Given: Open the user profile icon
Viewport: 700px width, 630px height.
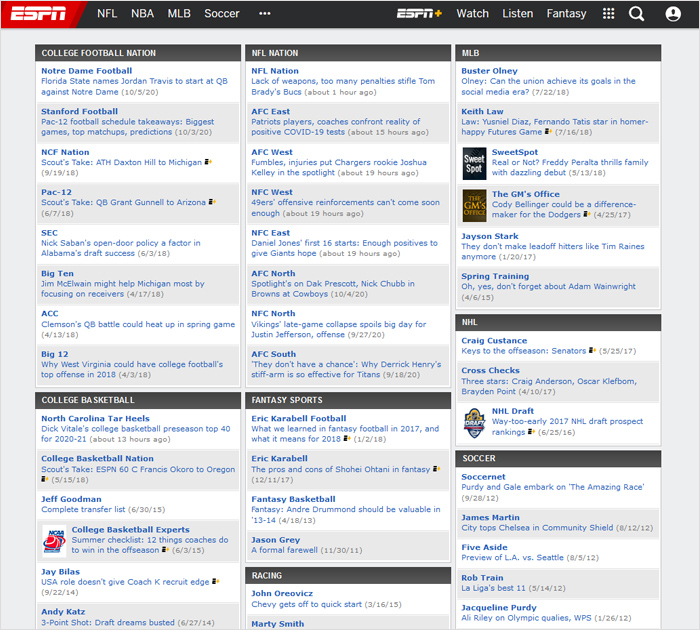Looking at the screenshot, I should point(673,14).
